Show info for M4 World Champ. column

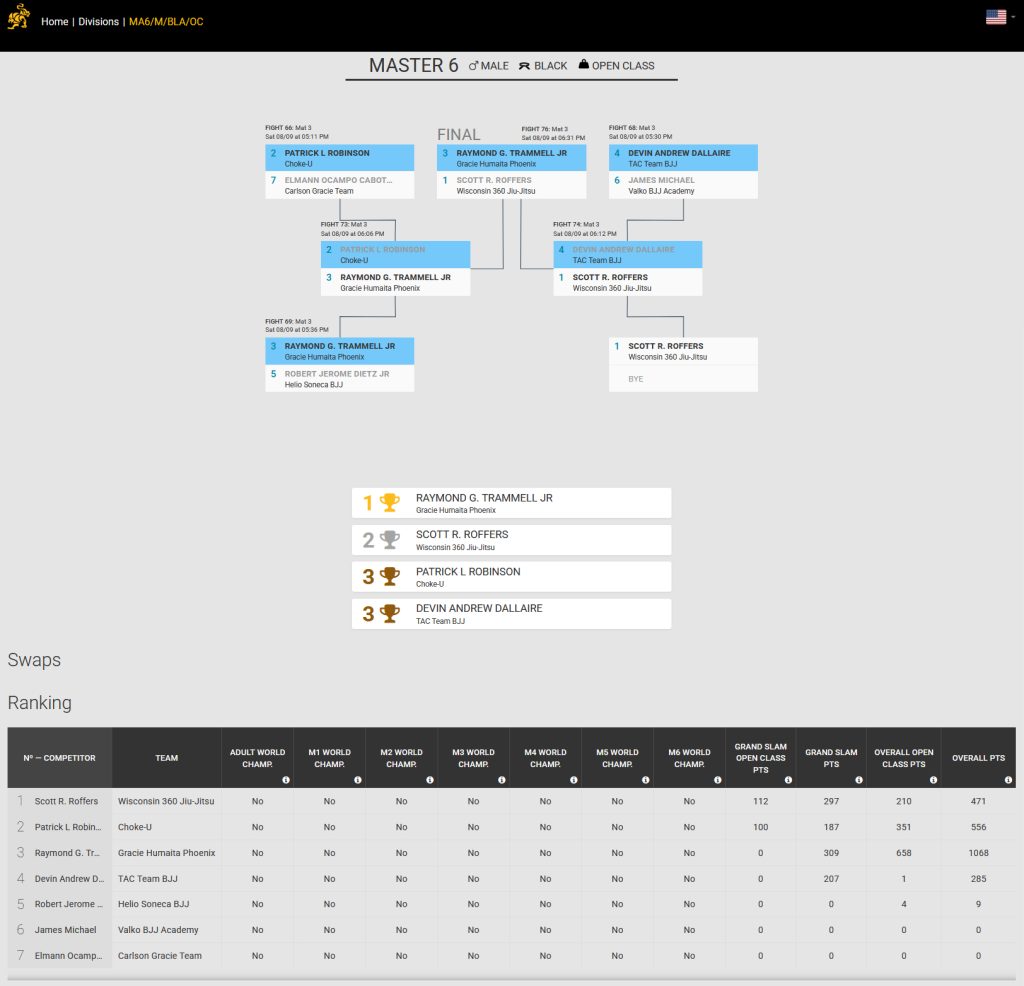tap(573, 780)
